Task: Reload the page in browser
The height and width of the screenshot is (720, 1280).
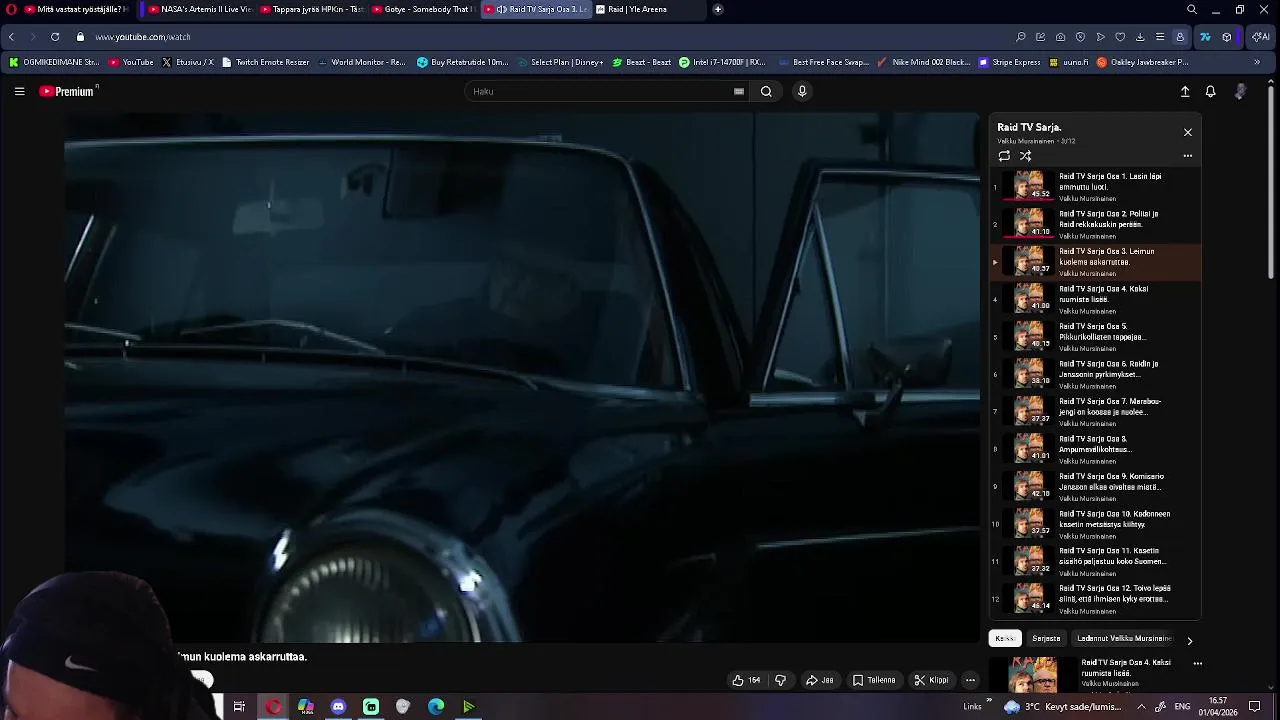Action: 55,37
